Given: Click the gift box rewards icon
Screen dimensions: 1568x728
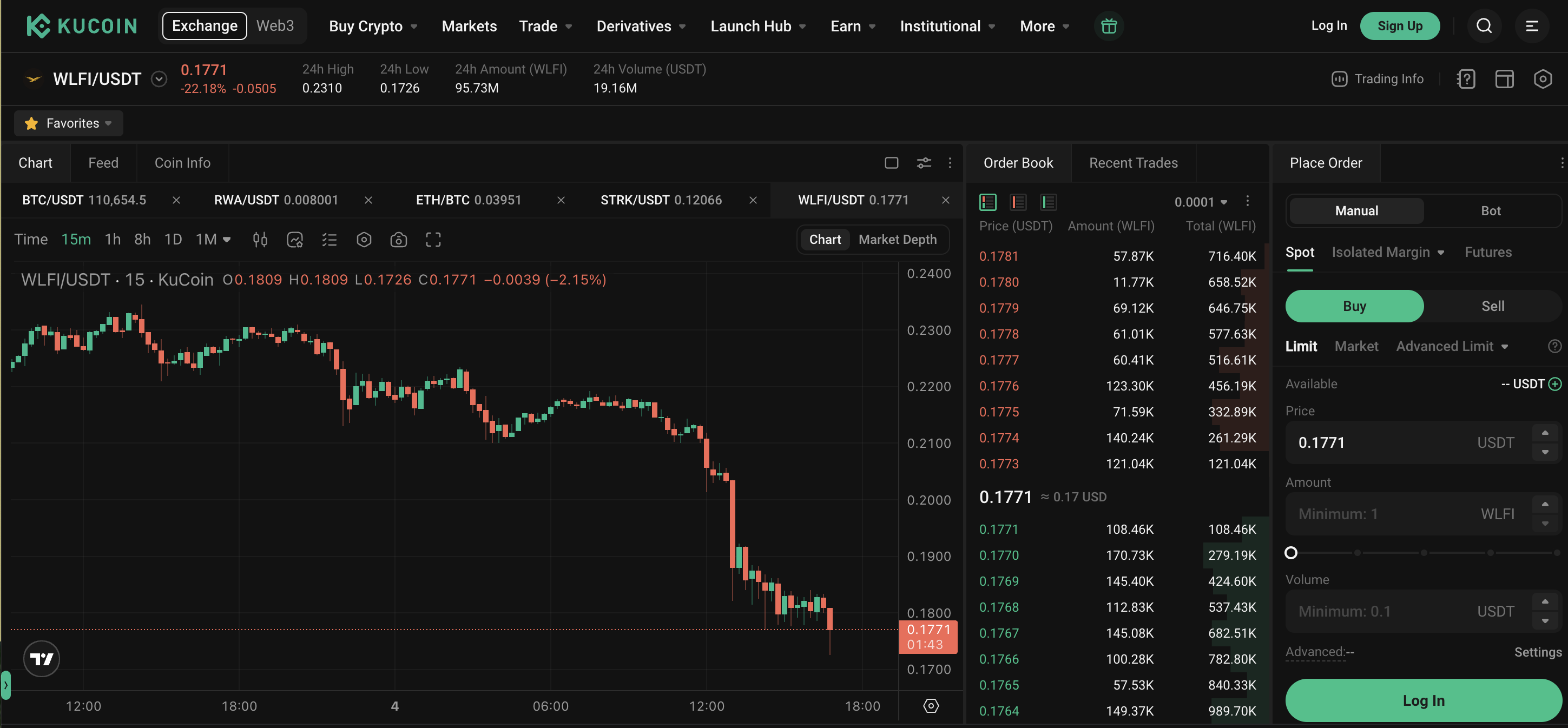Looking at the screenshot, I should click(1109, 26).
